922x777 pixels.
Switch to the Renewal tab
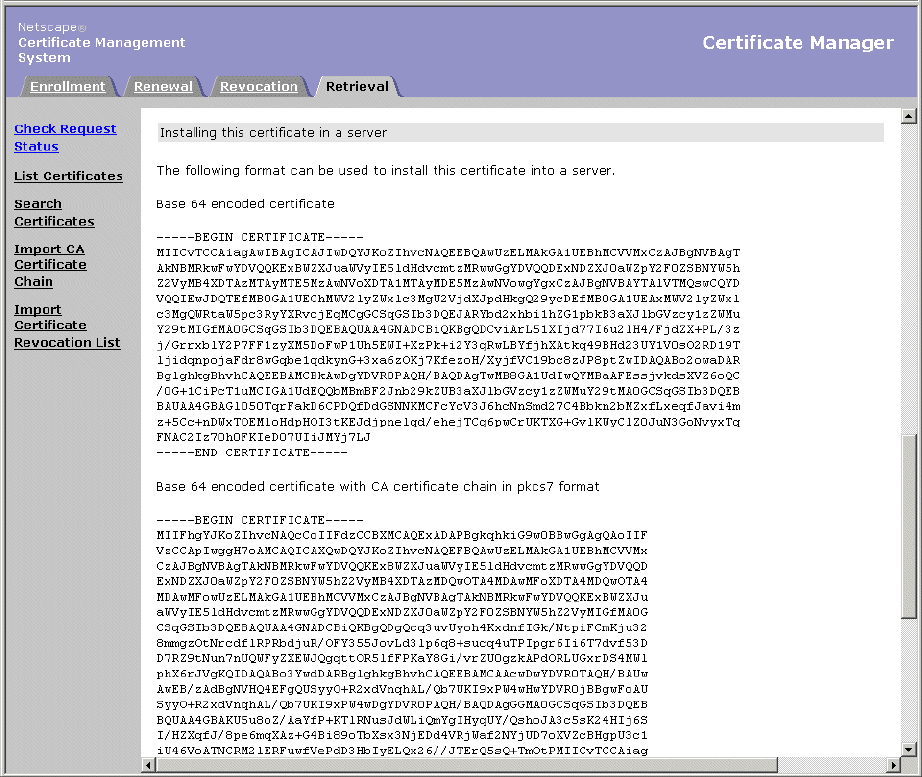[163, 87]
